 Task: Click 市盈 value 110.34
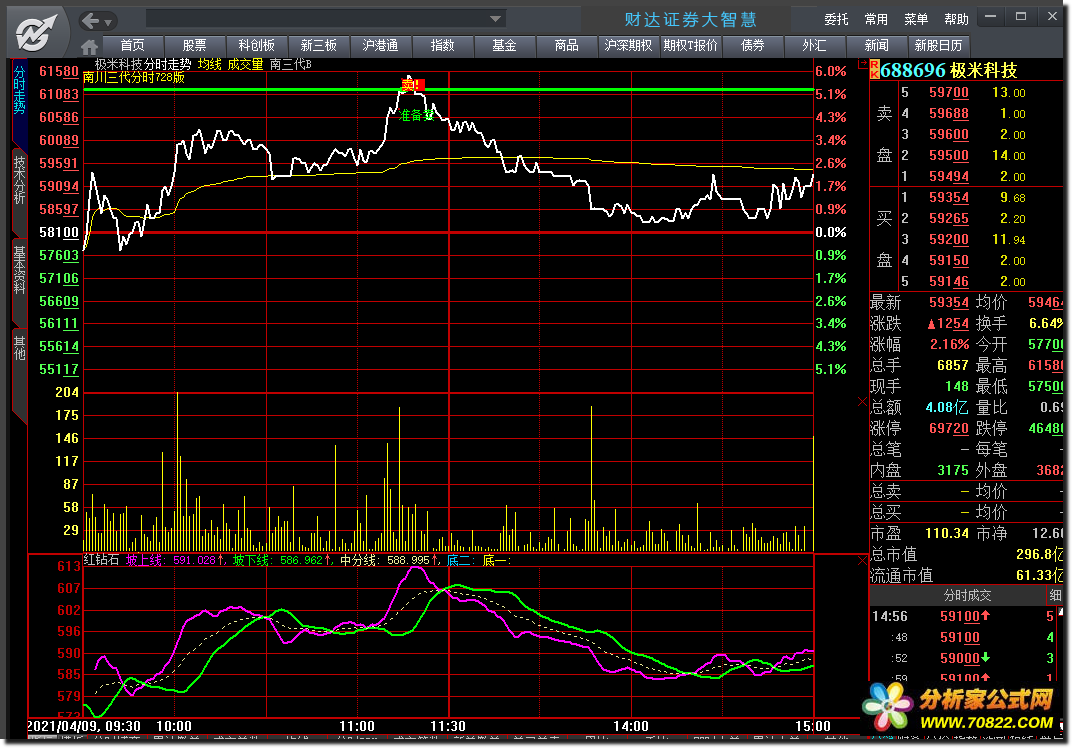coord(947,533)
